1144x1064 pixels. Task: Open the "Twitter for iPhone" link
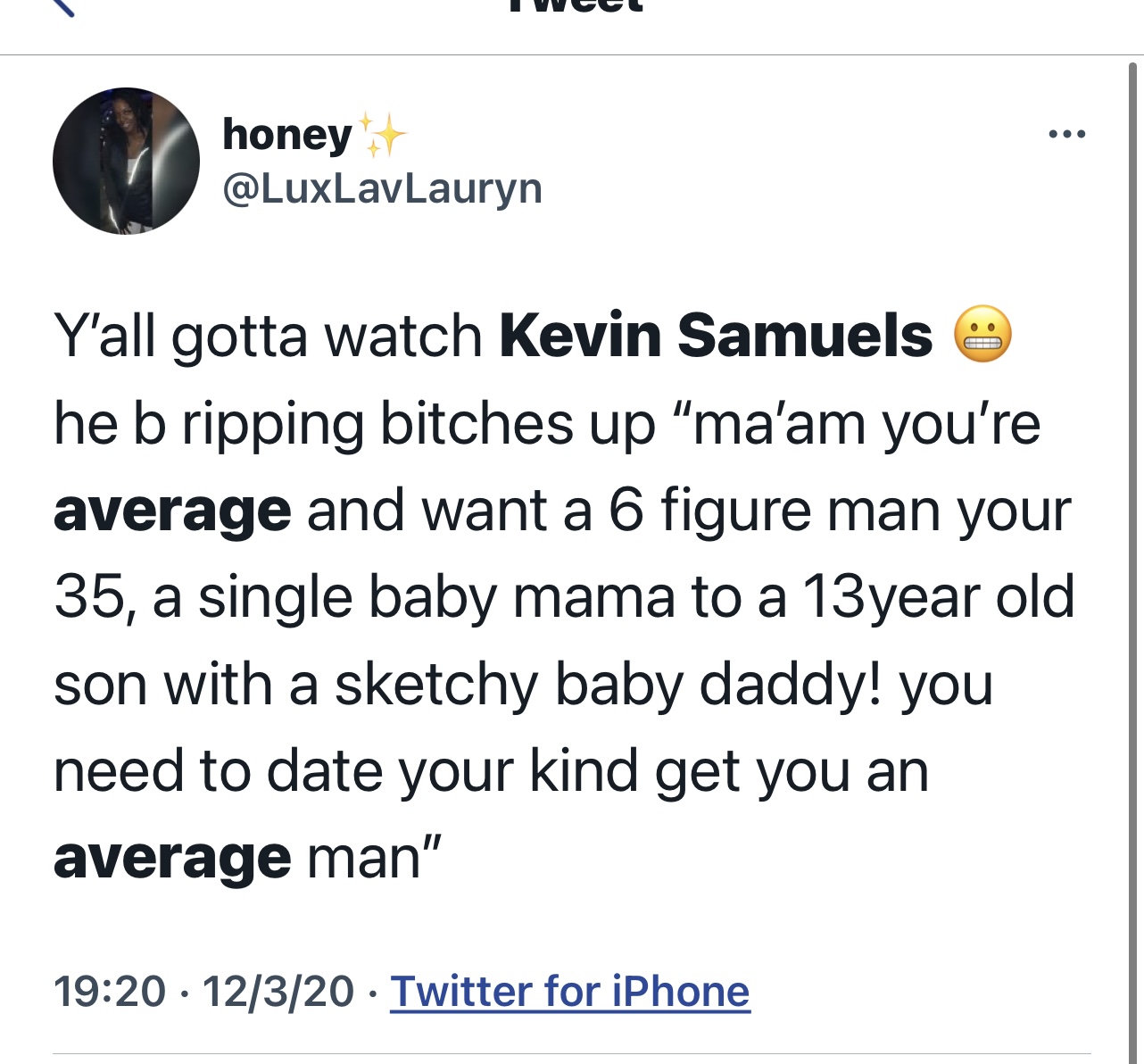(x=570, y=991)
